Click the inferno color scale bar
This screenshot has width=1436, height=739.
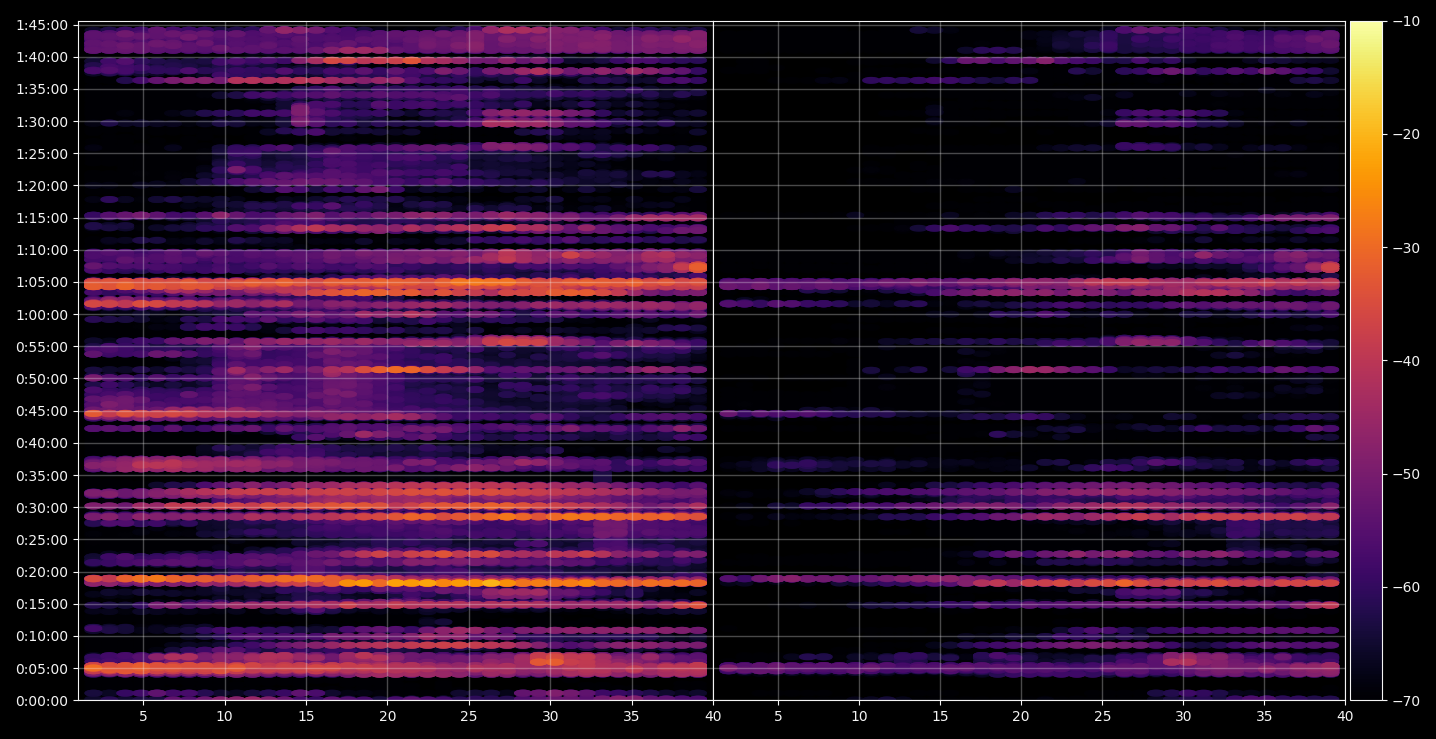(1366, 361)
